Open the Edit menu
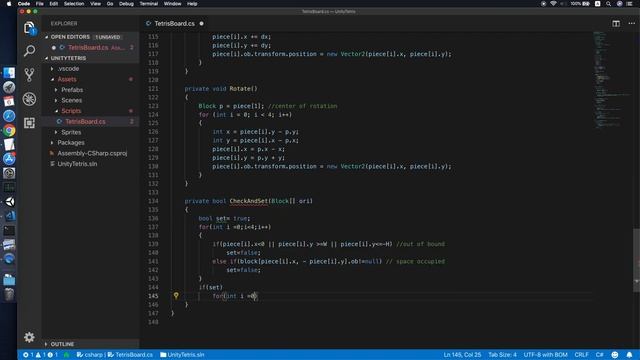The image size is (640, 360). tap(54, 4)
